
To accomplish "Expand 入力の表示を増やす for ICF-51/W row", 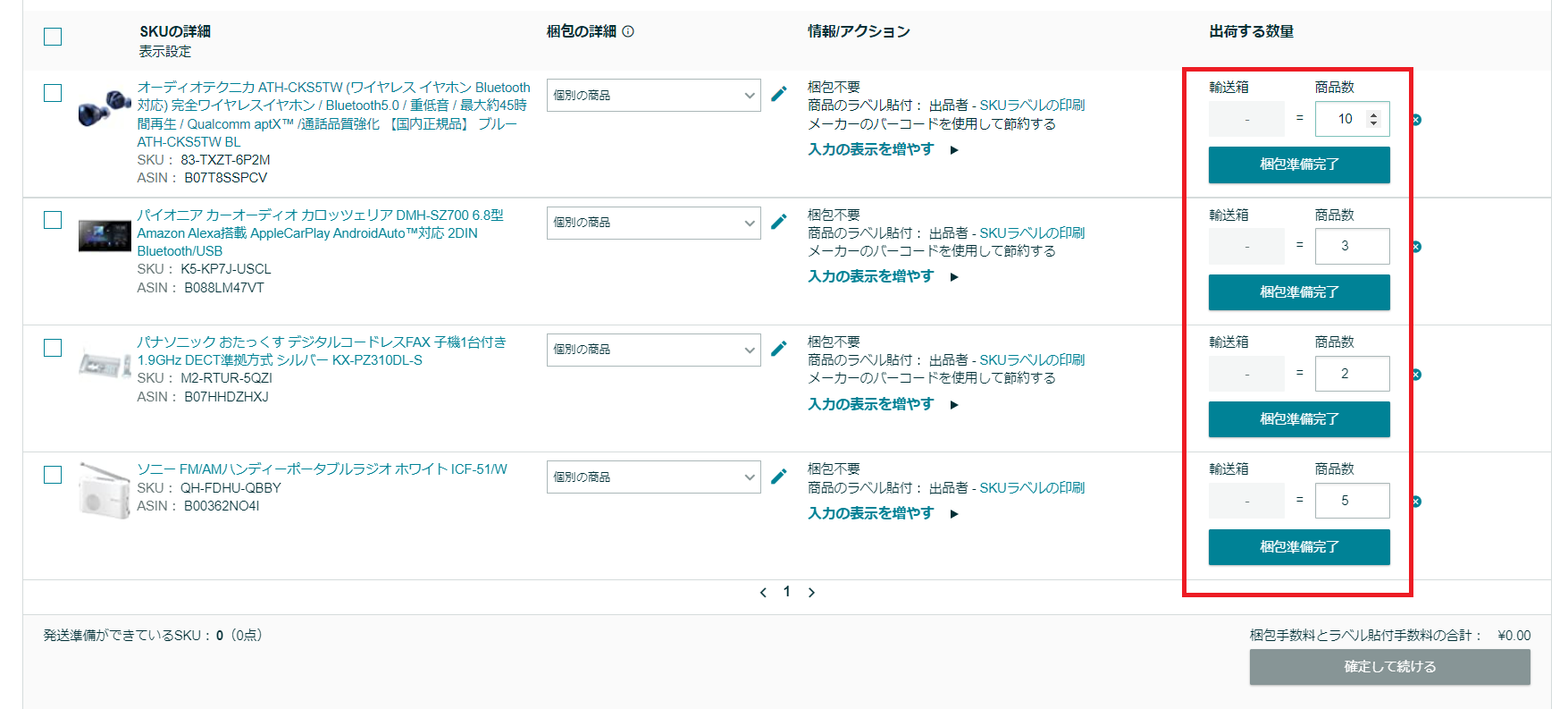I will (883, 513).
